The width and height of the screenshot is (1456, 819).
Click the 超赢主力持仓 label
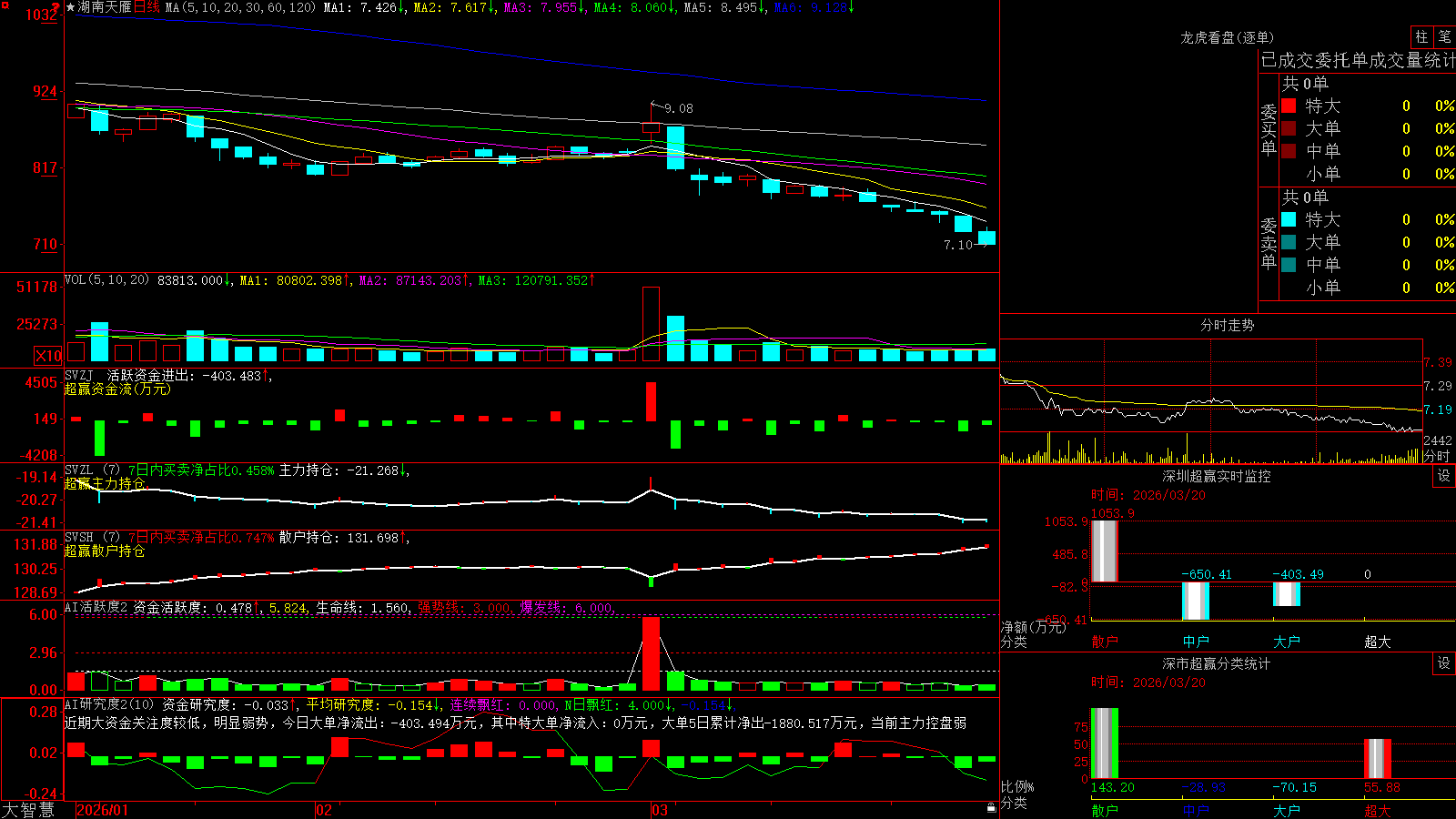click(105, 483)
